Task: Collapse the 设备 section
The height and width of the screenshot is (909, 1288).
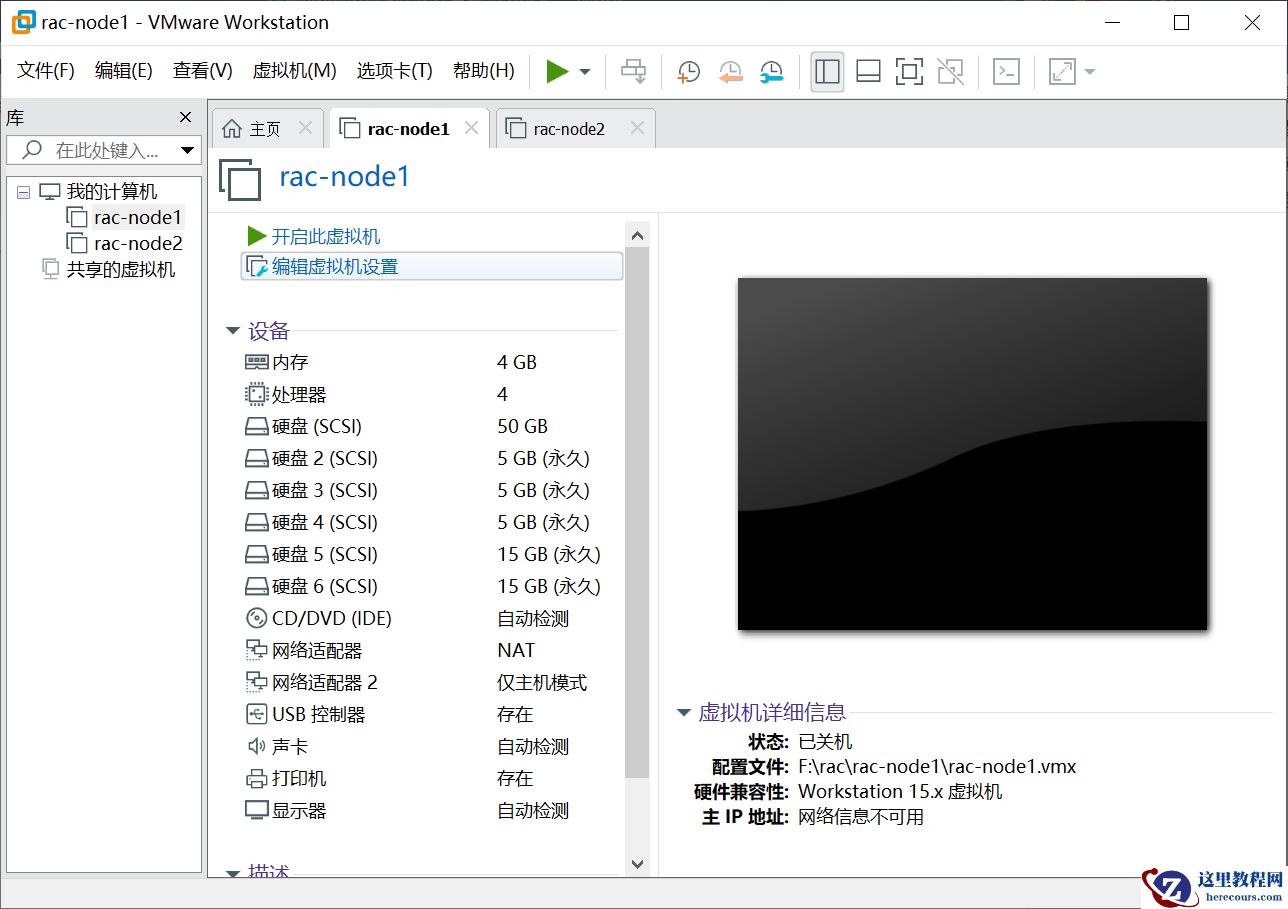Action: point(233,331)
